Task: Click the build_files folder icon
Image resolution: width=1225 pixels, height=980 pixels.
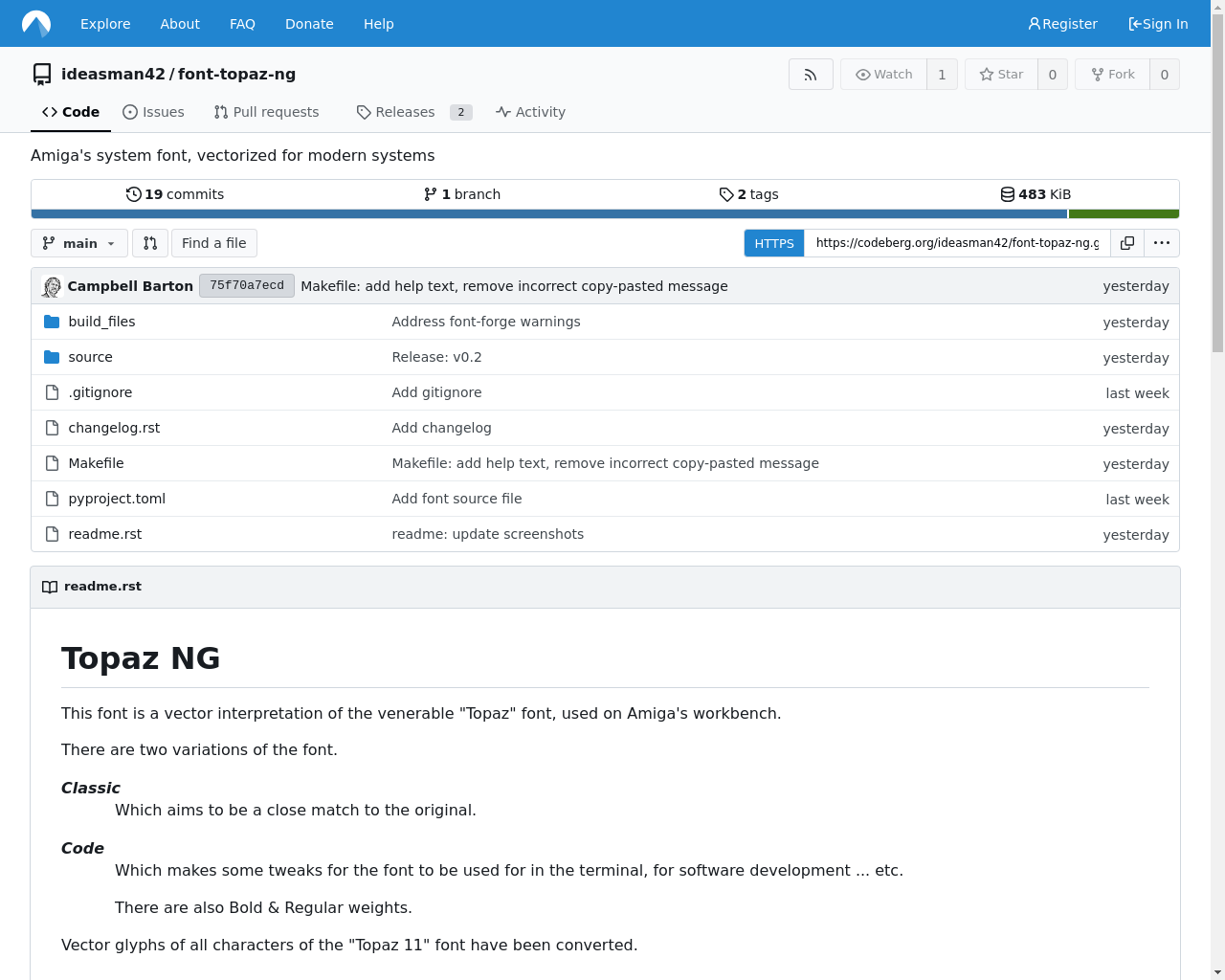Action: 52,322
